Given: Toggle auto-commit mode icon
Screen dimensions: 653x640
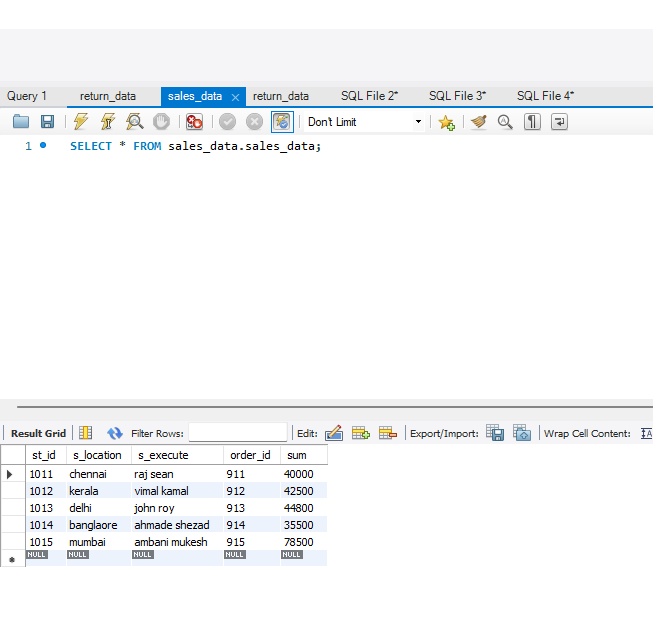Looking at the screenshot, I should coord(282,122).
